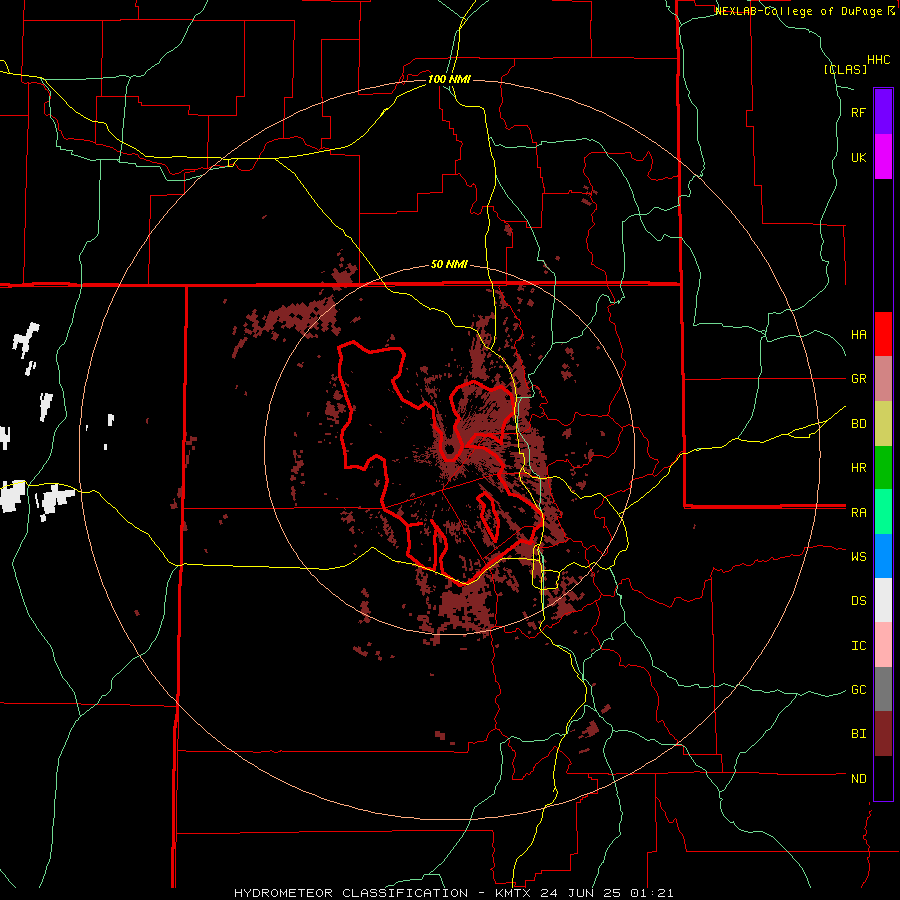Click the BD yellow legend swatch

click(883, 423)
